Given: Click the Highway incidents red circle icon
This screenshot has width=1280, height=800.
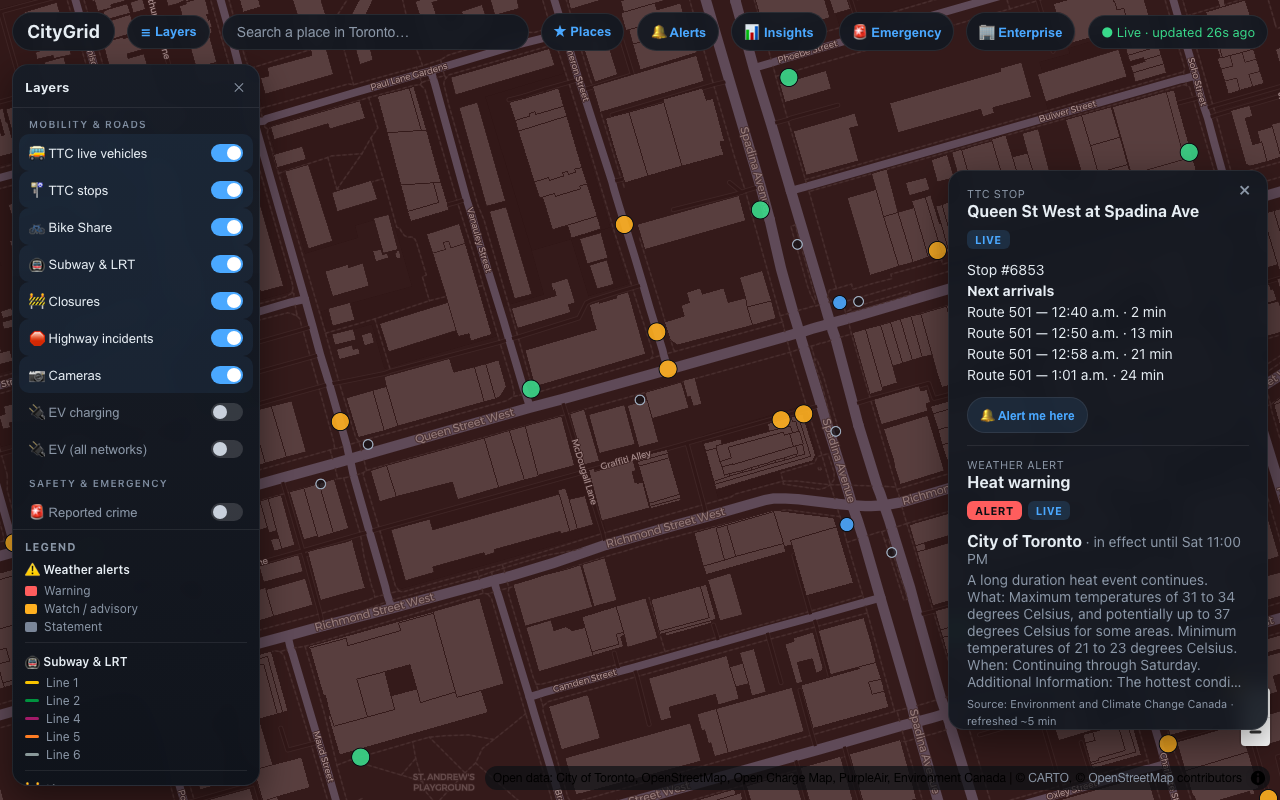Looking at the screenshot, I should coord(37,338).
